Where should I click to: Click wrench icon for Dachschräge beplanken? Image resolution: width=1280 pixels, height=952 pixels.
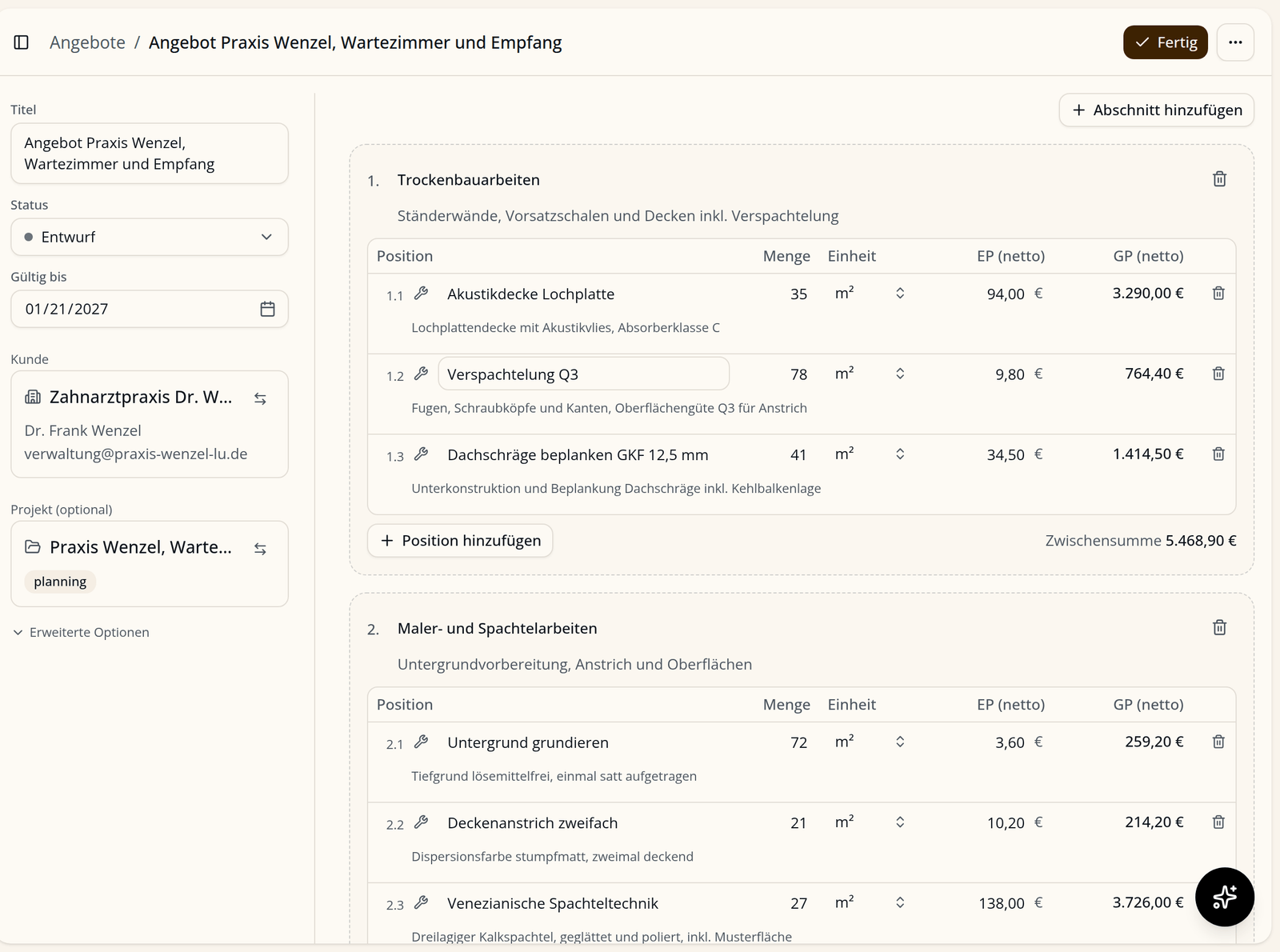pyautogui.click(x=422, y=454)
